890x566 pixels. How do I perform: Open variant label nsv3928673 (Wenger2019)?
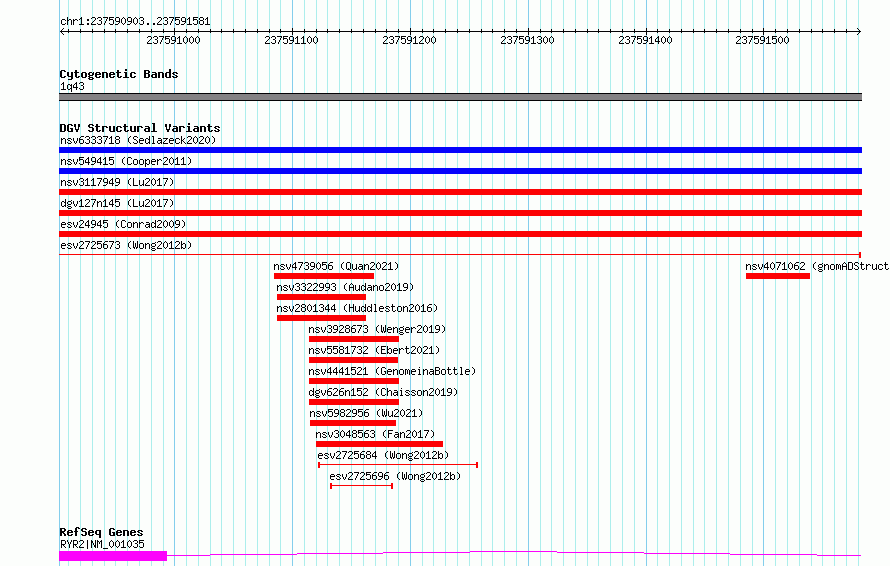377,329
